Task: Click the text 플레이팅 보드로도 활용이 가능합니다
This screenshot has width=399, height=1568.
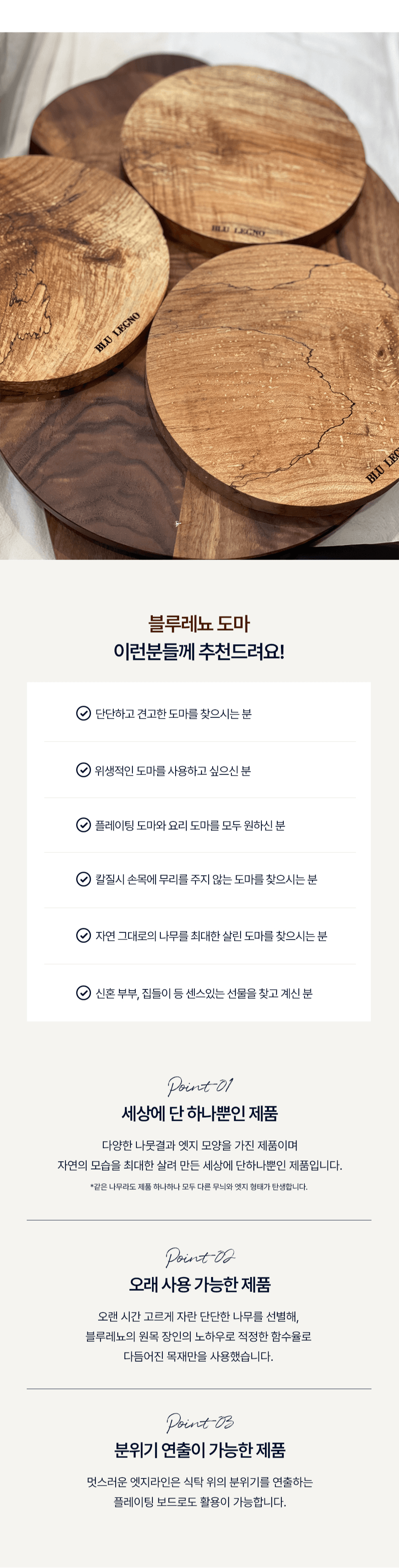Action: coord(200,1502)
